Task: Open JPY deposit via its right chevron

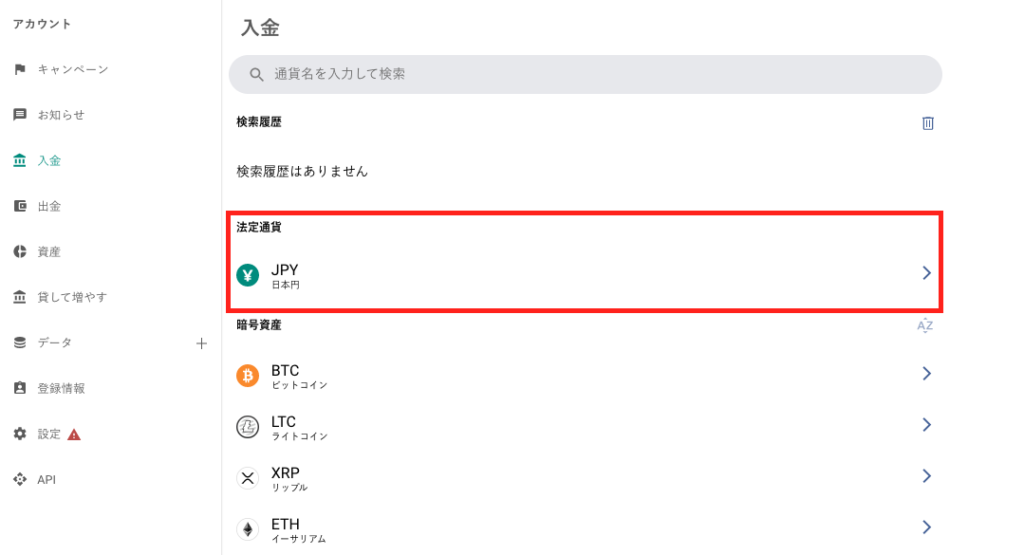Action: 926,273
